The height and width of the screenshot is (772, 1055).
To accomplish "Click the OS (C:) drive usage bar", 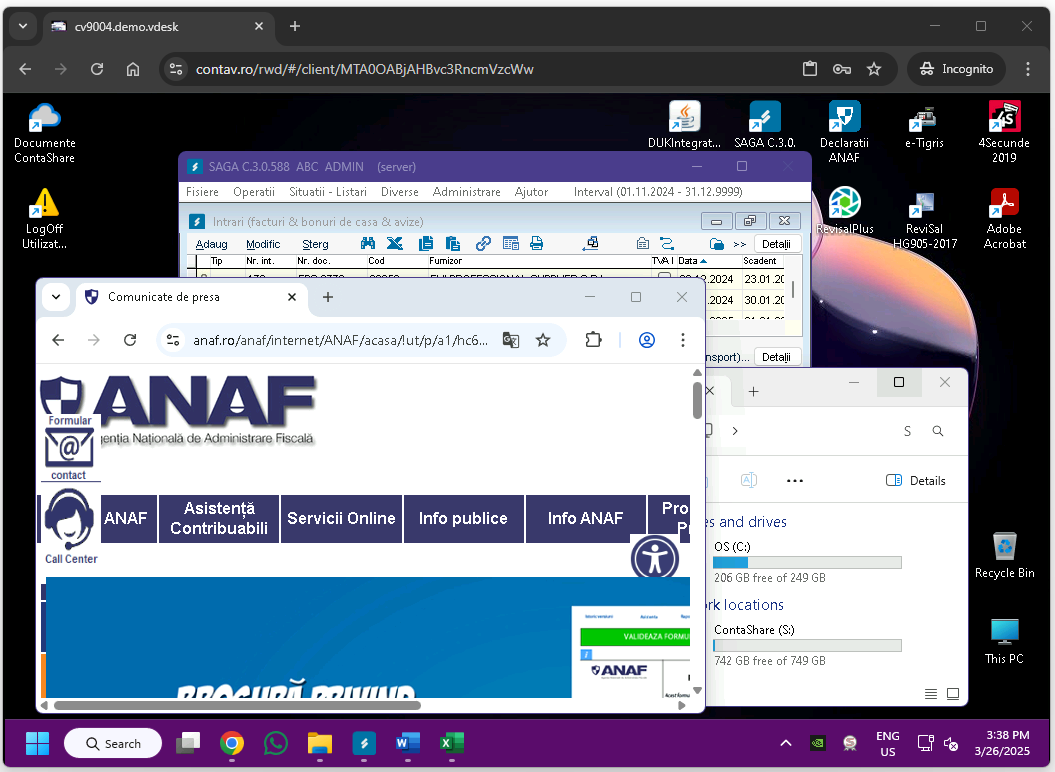I will (x=807, y=563).
